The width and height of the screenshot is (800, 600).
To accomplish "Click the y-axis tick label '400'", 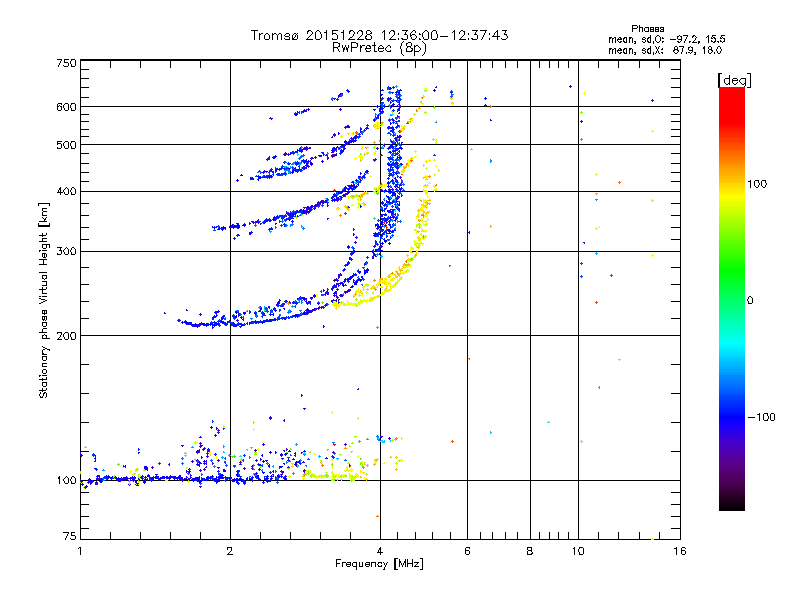I will [67, 192].
